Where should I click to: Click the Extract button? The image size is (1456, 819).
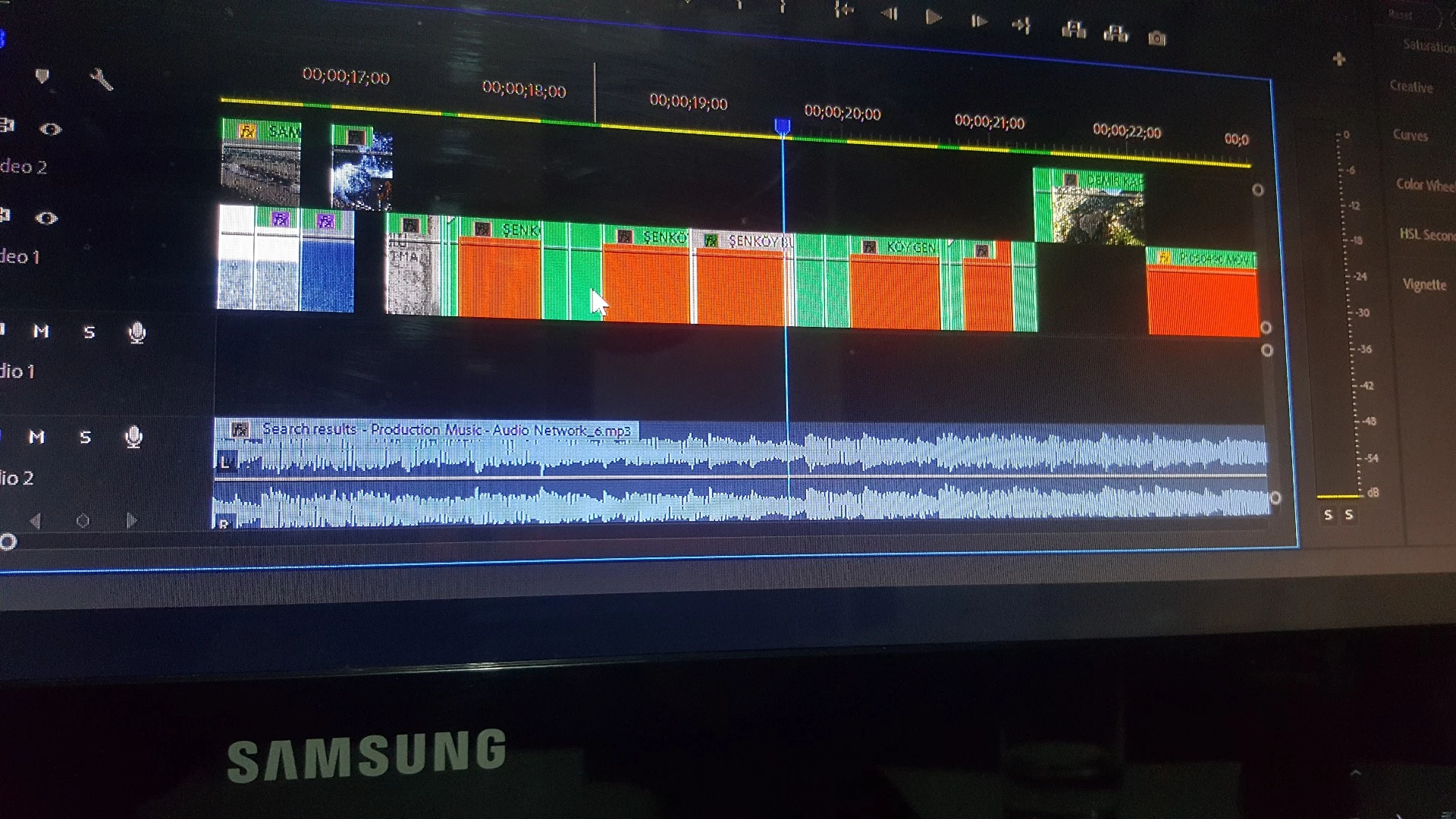1116,34
